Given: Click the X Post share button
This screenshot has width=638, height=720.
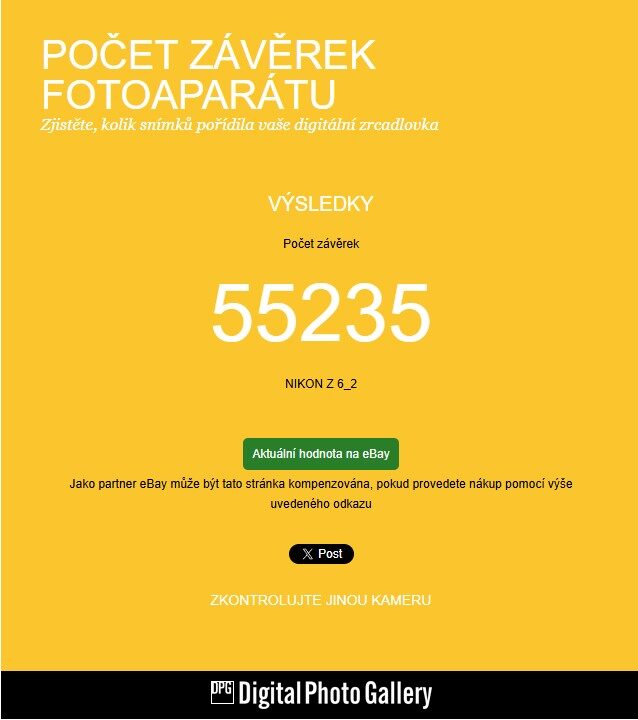Looking at the screenshot, I should [321, 554].
